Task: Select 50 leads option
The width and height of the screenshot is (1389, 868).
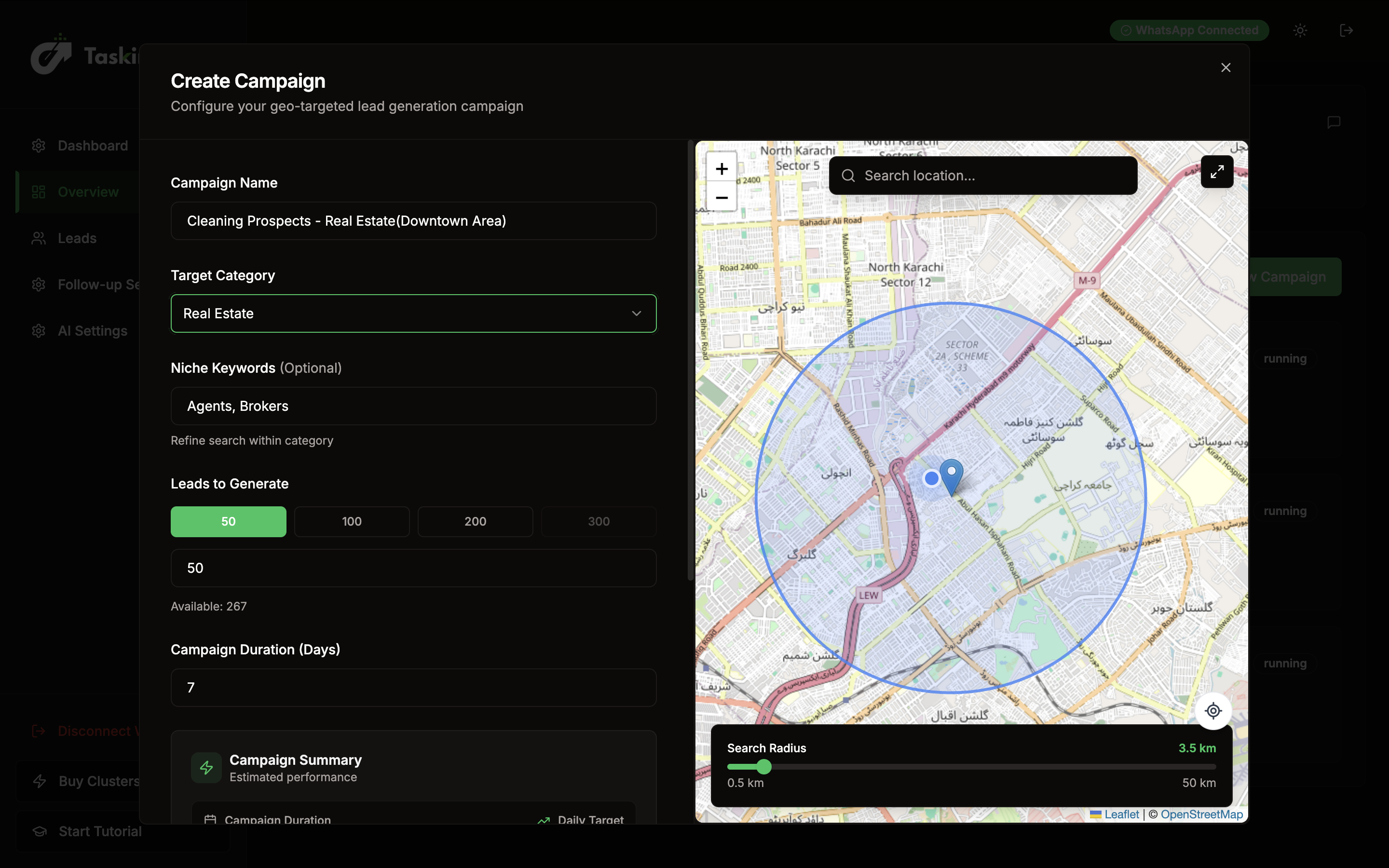Action: (x=229, y=521)
